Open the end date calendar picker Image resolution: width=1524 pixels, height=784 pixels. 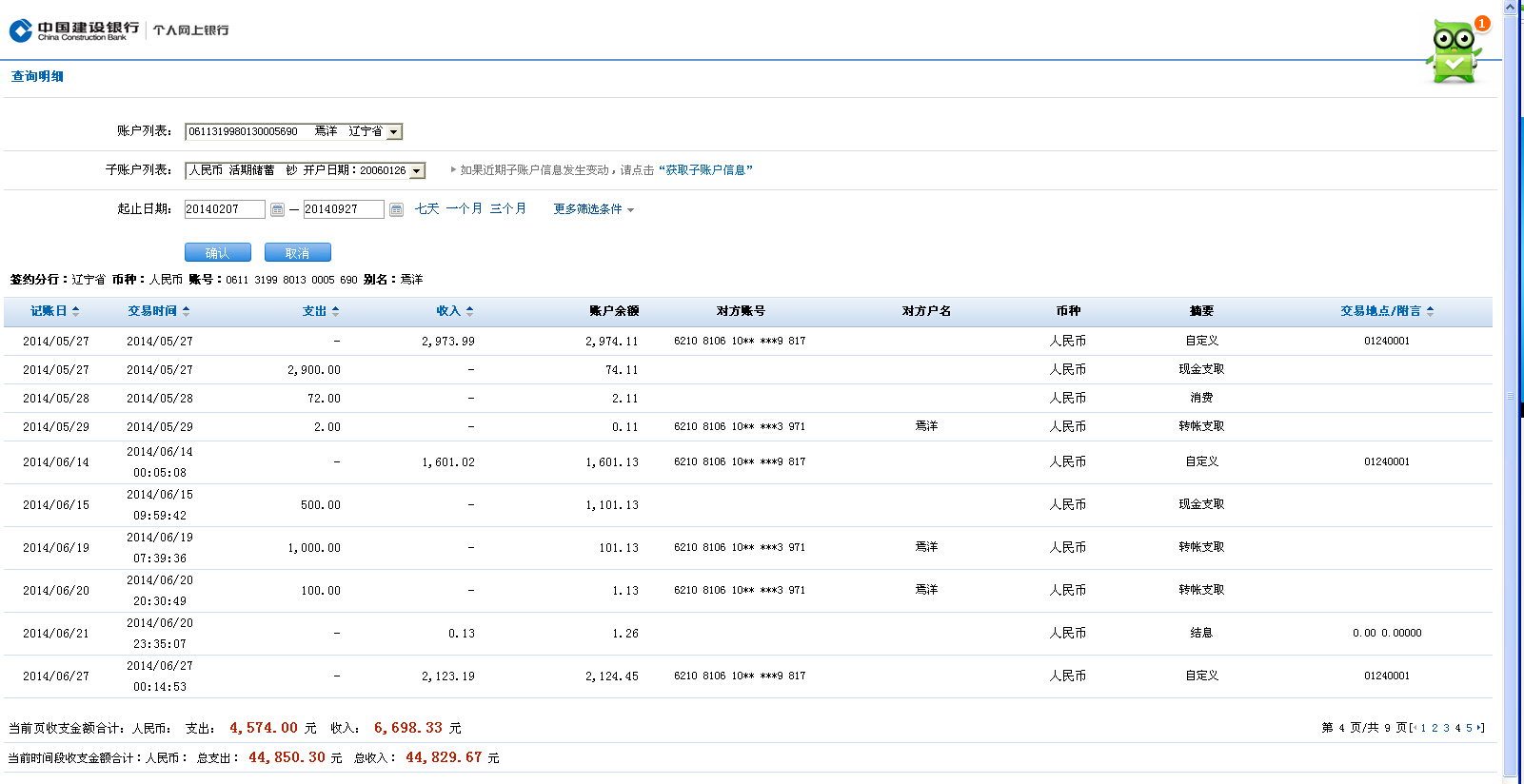pos(396,209)
